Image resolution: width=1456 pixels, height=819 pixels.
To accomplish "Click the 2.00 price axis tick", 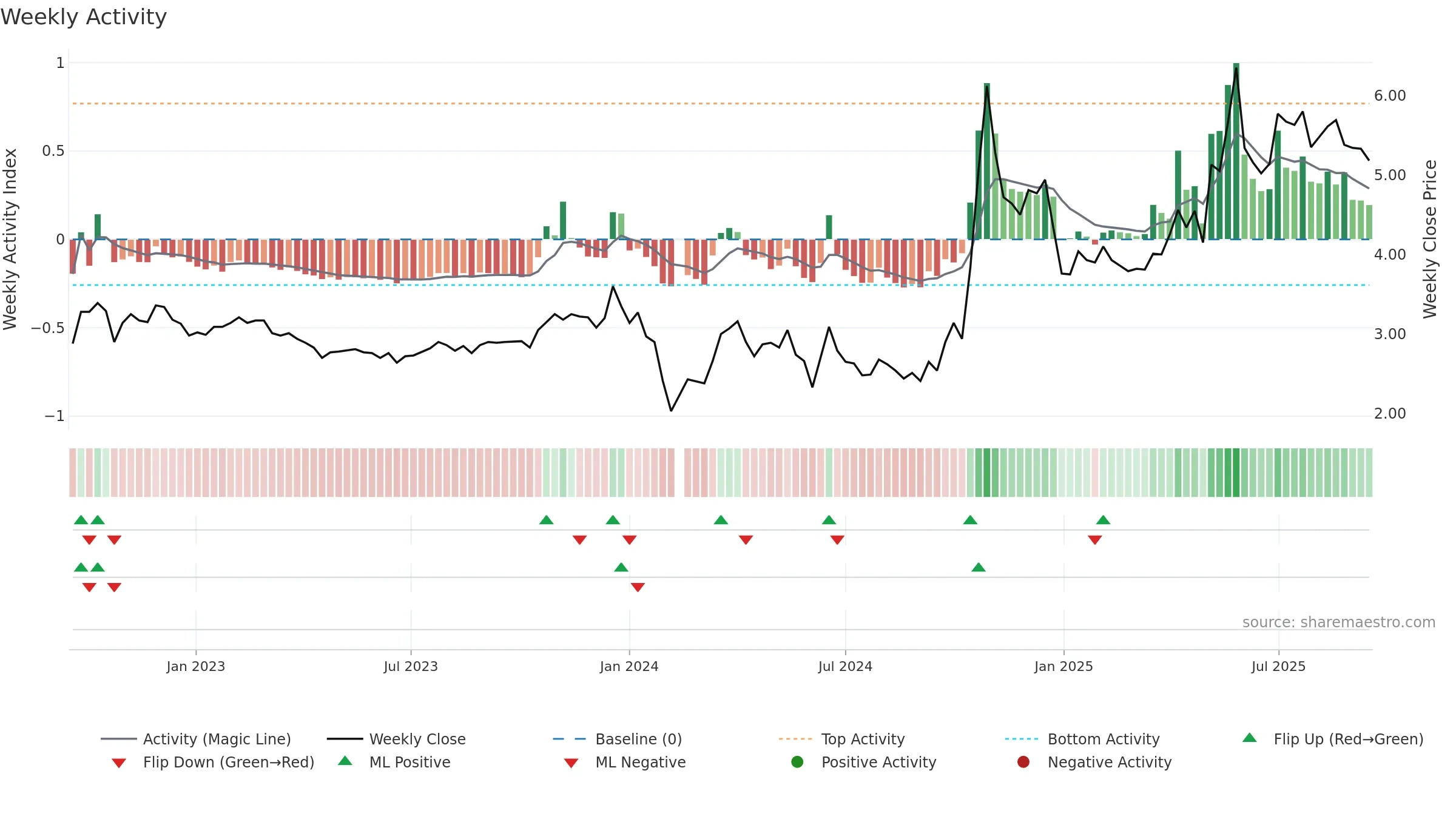I will (1390, 414).
